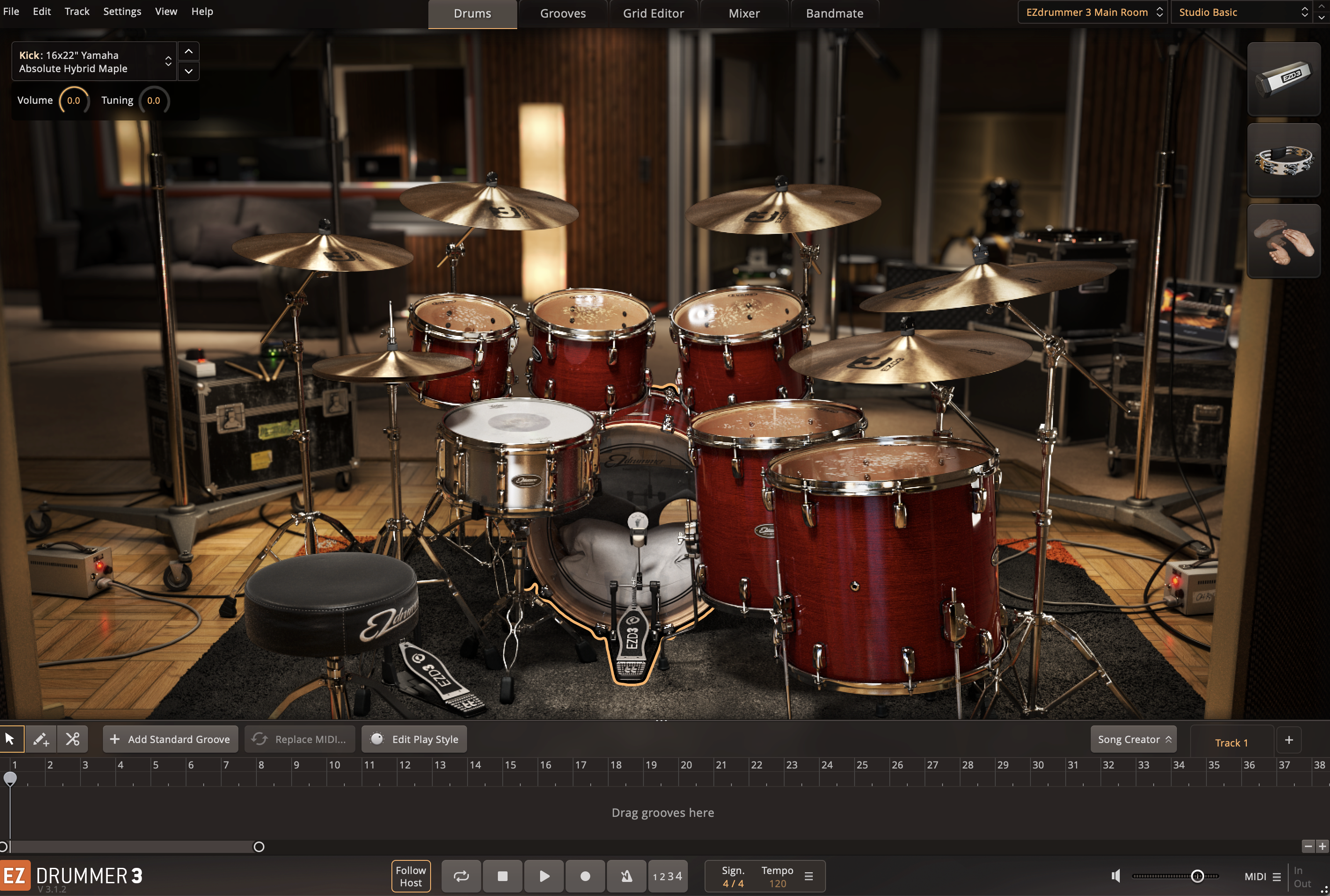Viewport: 1330px width, 896px height.
Task: Toggle the metronome
Action: [x=626, y=875]
